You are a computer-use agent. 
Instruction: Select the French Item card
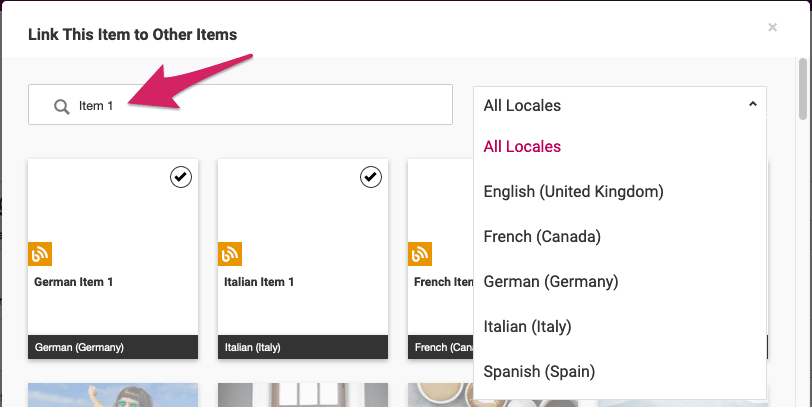pos(441,259)
